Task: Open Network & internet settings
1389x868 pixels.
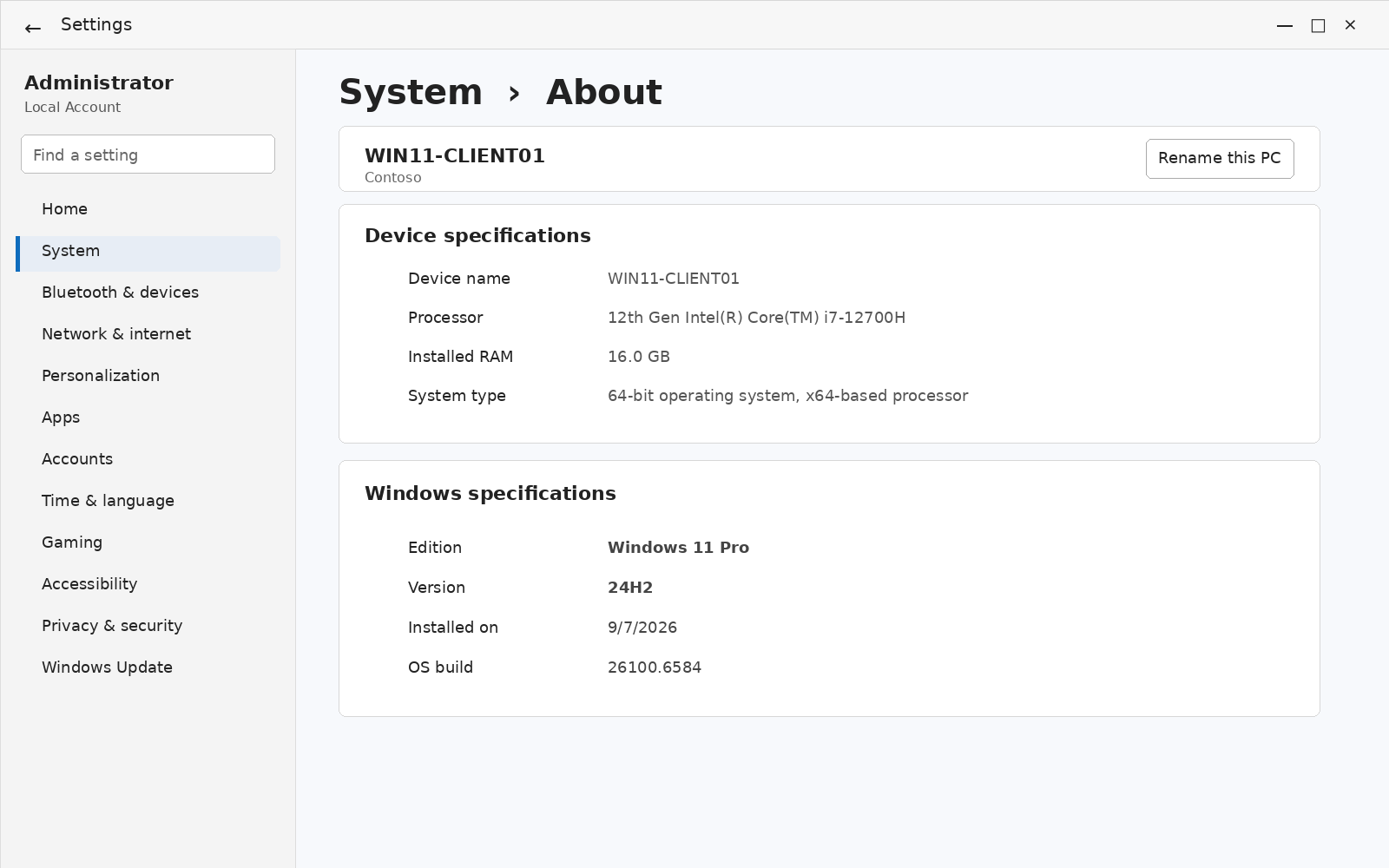Action: [148, 334]
